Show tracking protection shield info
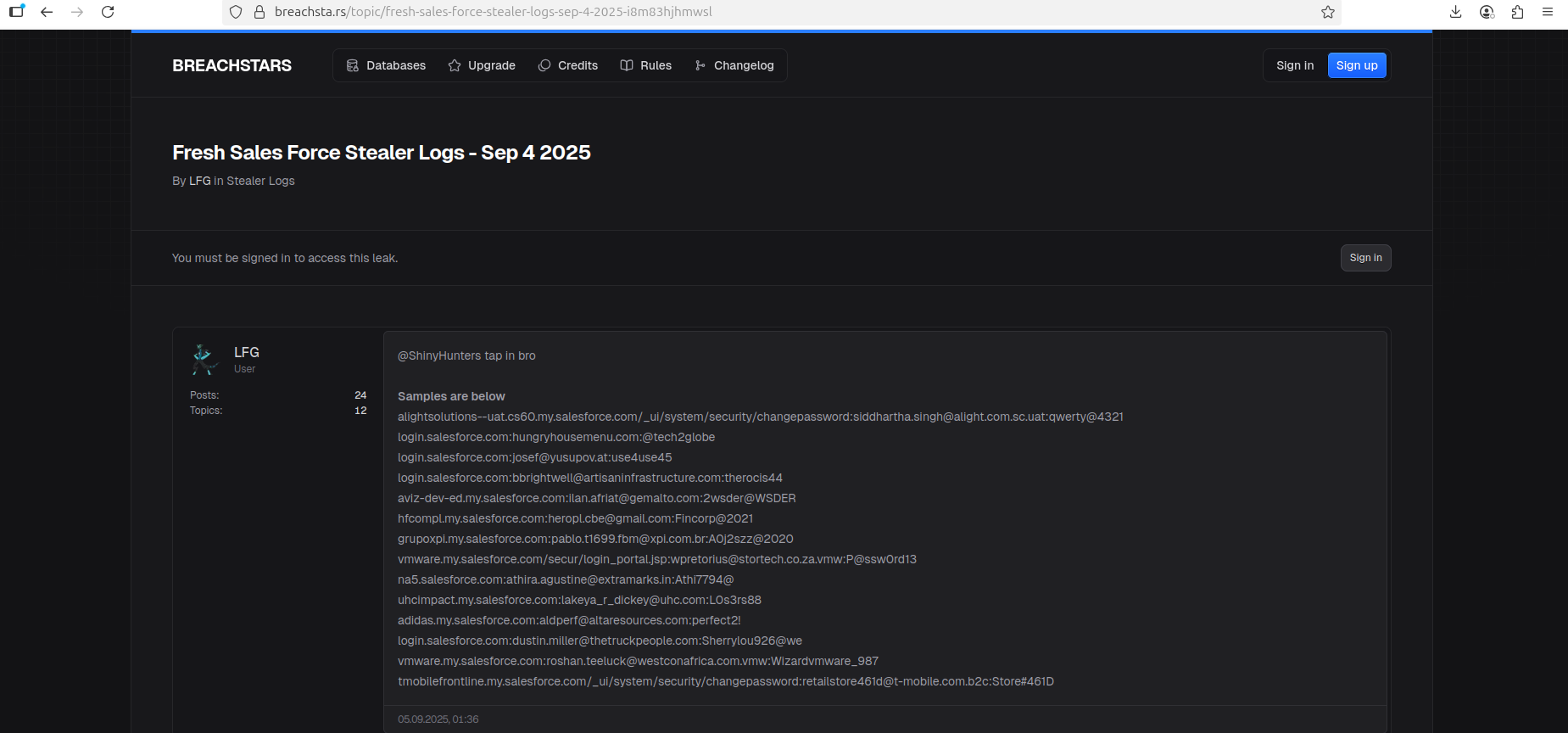Image resolution: width=1568 pixels, height=733 pixels. coord(237,12)
